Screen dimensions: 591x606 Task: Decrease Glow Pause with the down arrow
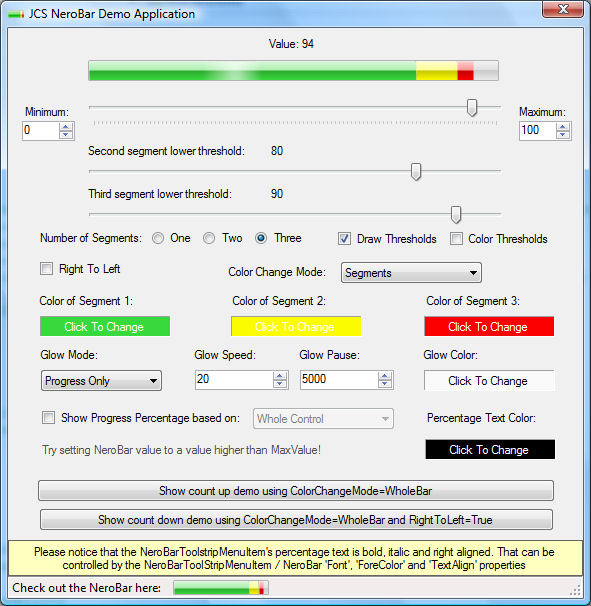[x=385, y=383]
